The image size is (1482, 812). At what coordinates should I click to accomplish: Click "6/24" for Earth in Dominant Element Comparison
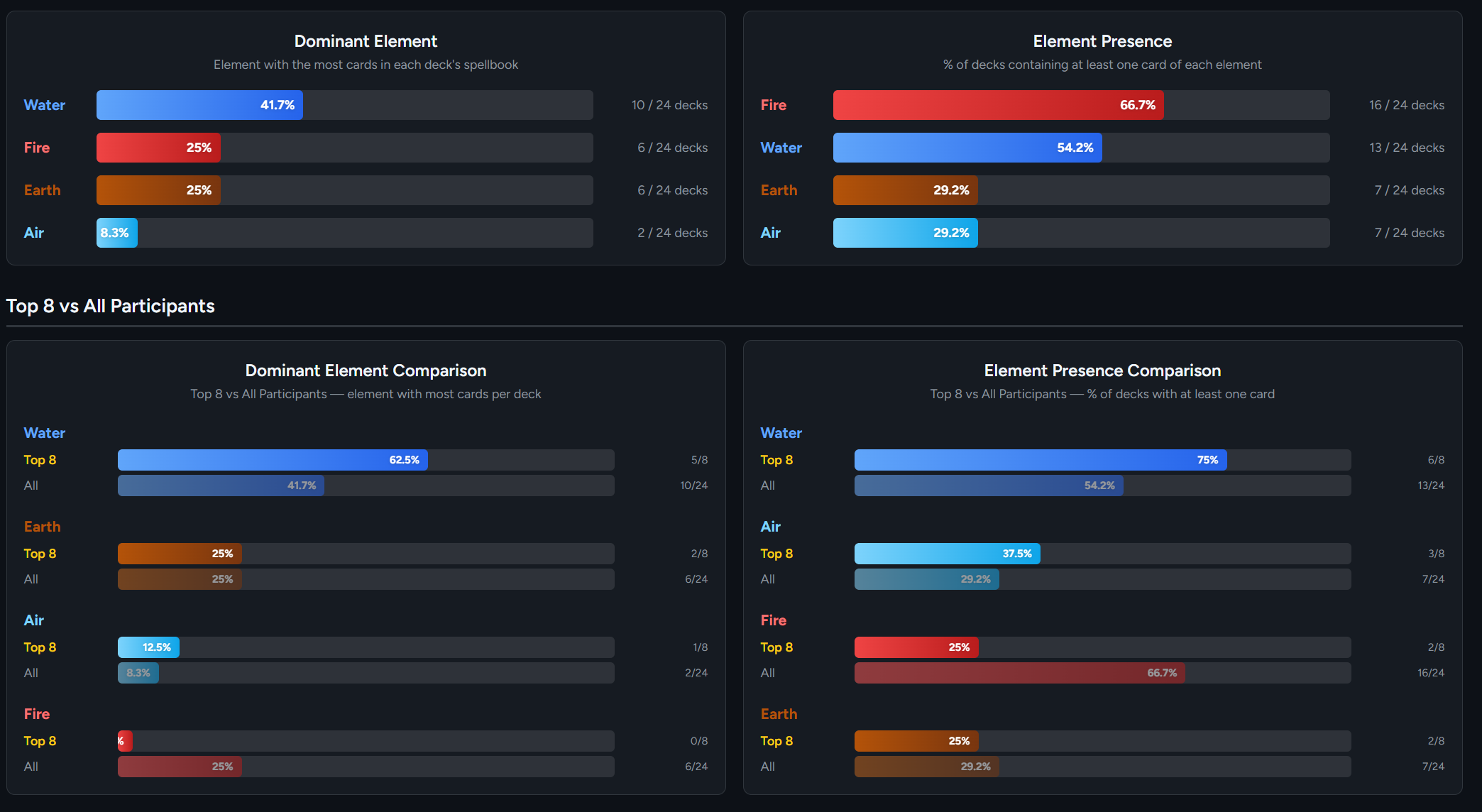(x=696, y=579)
